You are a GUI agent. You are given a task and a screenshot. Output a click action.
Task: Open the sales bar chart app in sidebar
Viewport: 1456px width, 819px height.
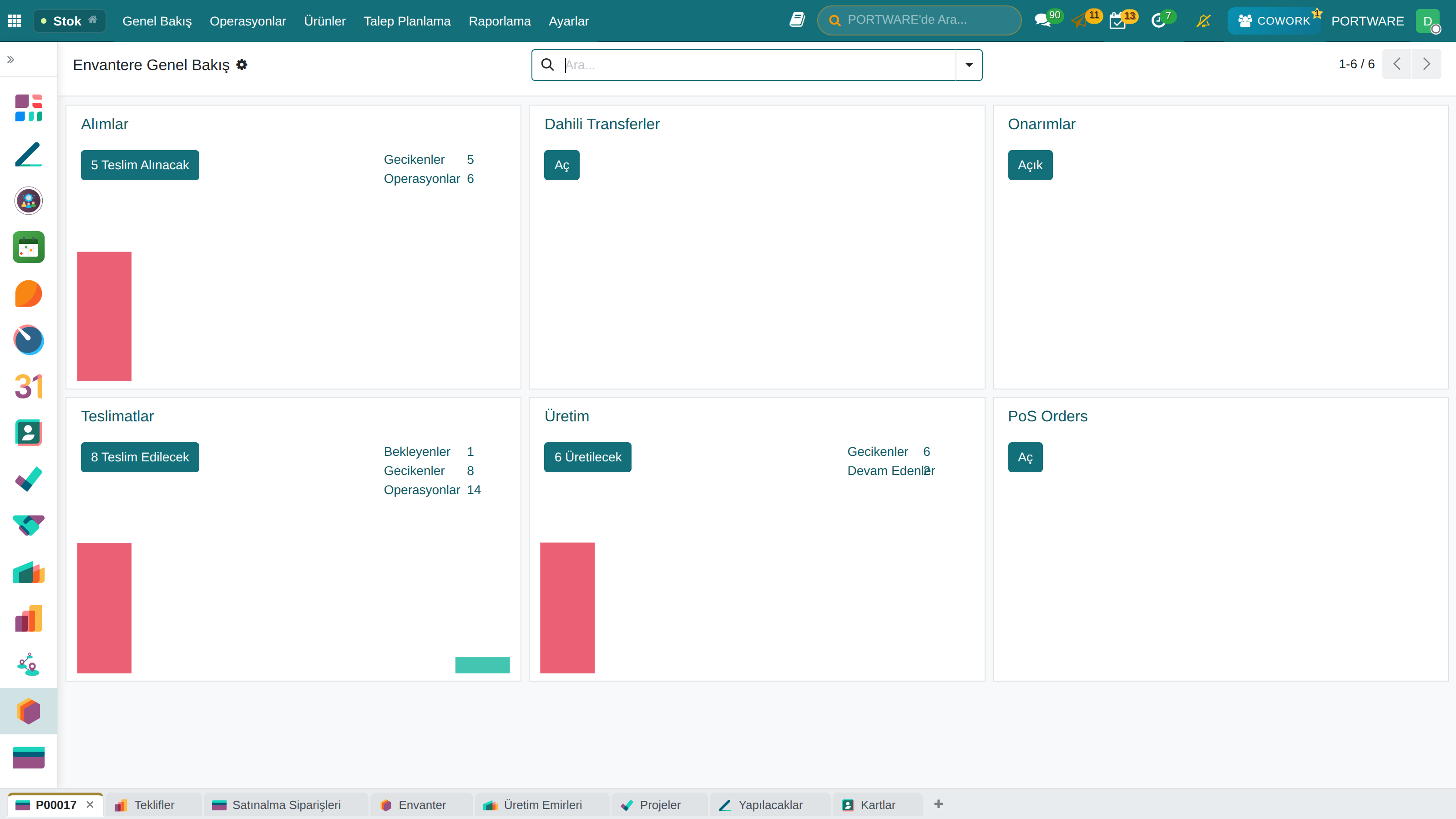coord(28,618)
